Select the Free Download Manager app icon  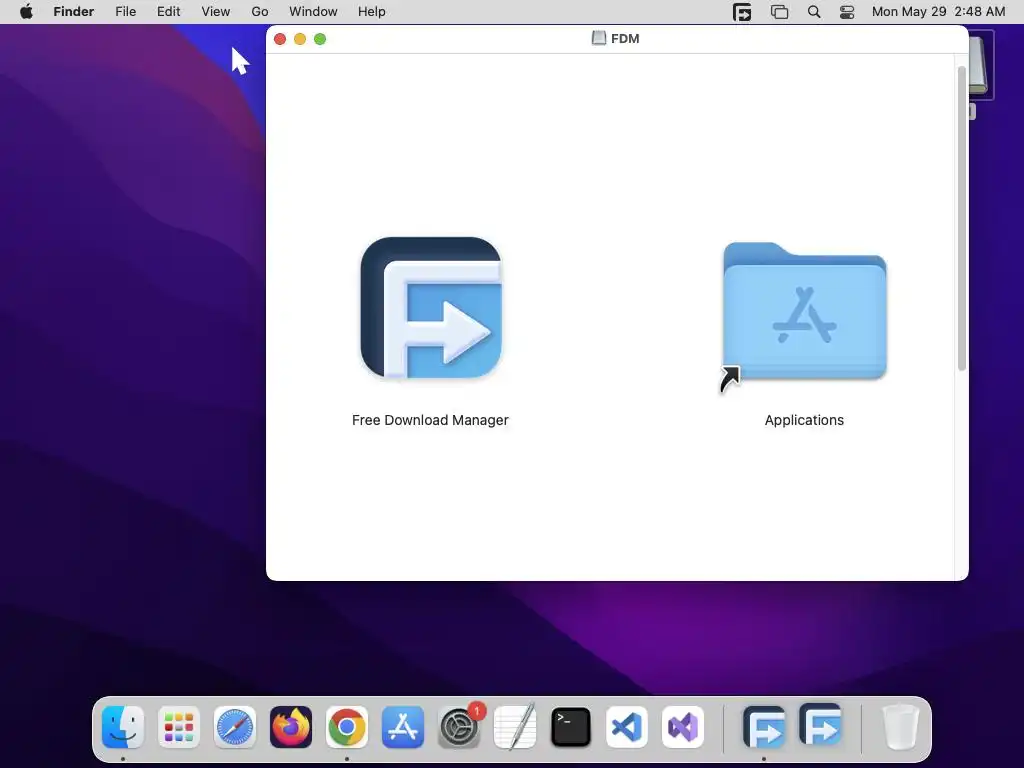(x=431, y=308)
